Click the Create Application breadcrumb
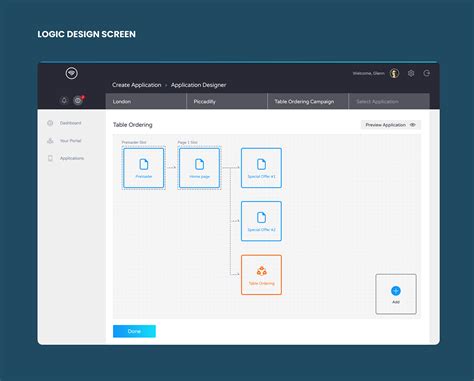 [x=137, y=85]
